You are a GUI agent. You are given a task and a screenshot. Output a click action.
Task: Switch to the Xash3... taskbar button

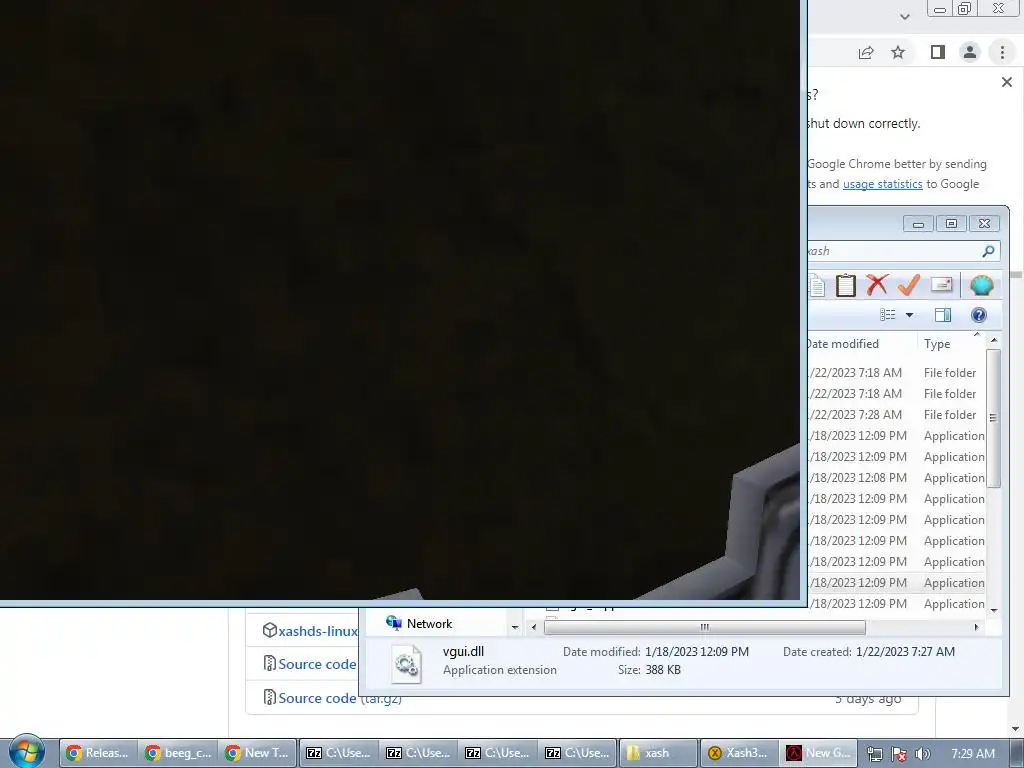click(738, 753)
